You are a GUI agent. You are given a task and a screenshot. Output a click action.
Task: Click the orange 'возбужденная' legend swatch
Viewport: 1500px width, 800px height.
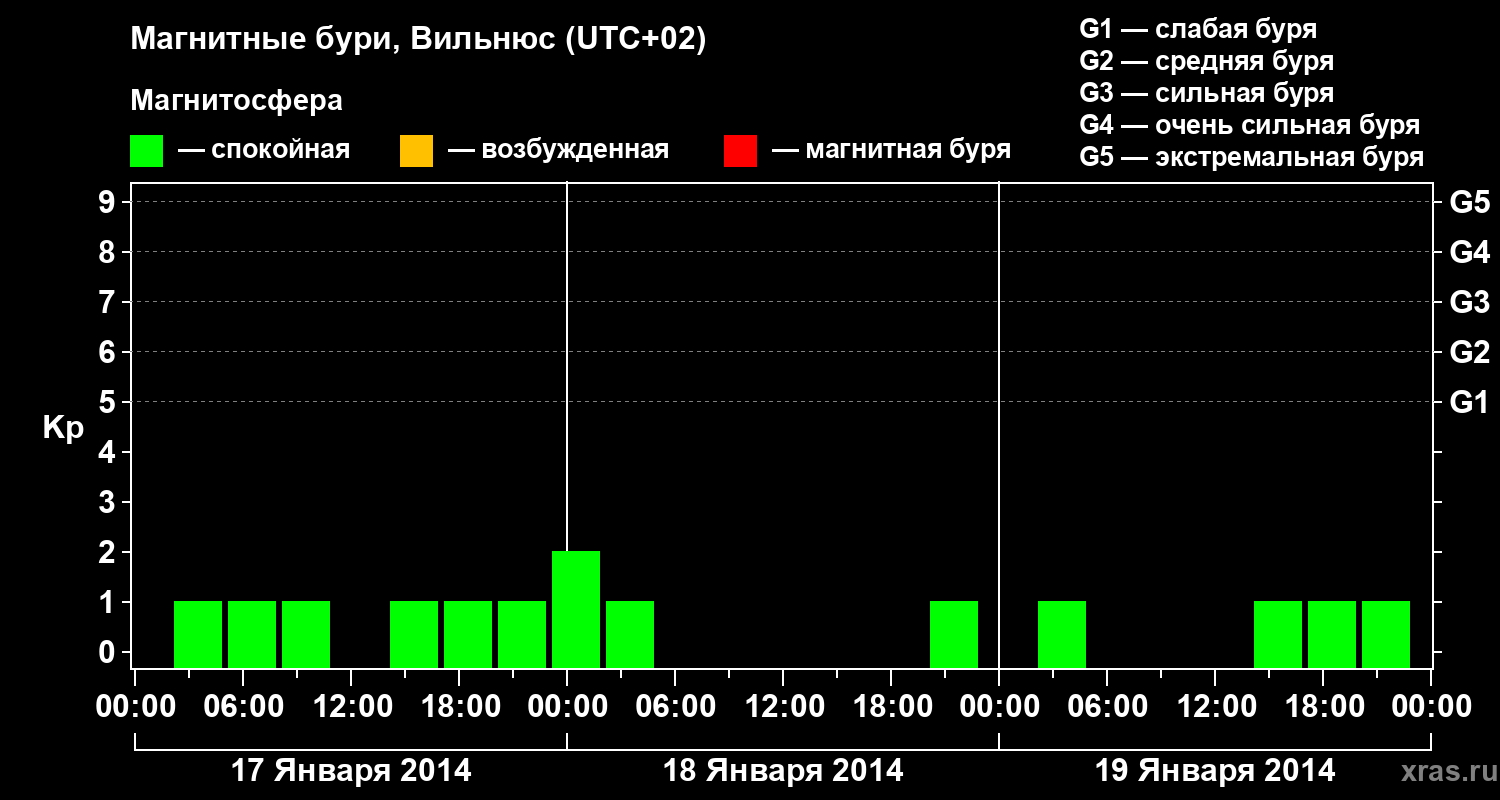[416, 151]
